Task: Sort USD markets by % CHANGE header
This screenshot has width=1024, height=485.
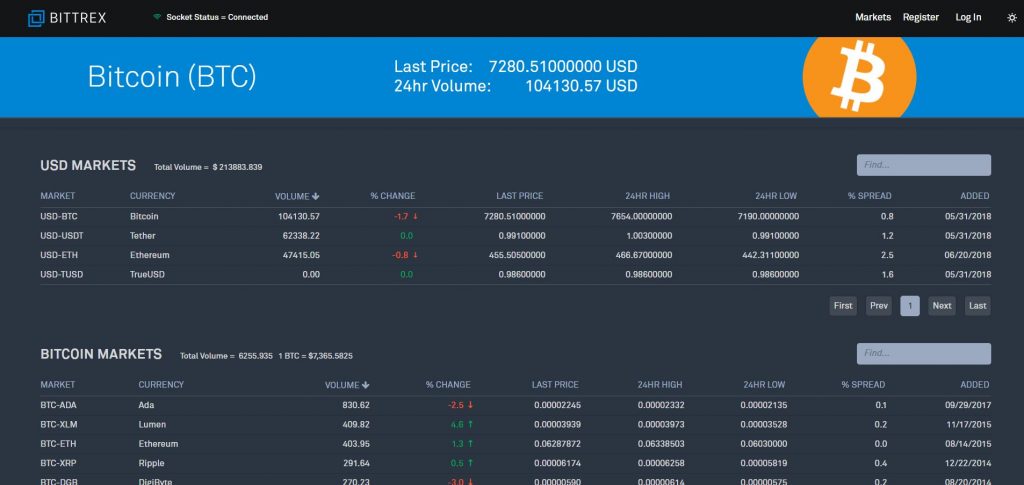Action: click(x=392, y=196)
